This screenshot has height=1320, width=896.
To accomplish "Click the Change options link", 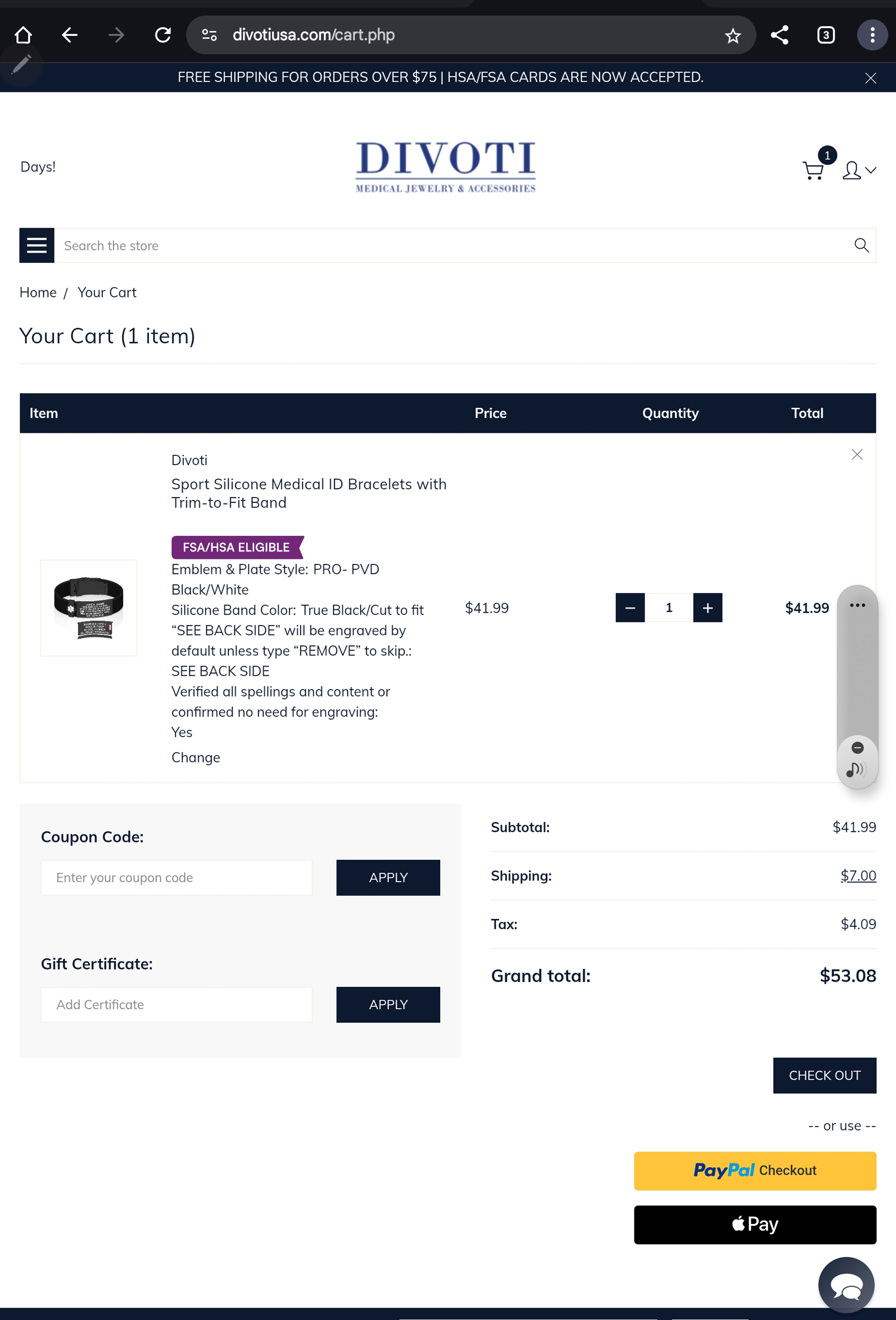I will (195, 758).
